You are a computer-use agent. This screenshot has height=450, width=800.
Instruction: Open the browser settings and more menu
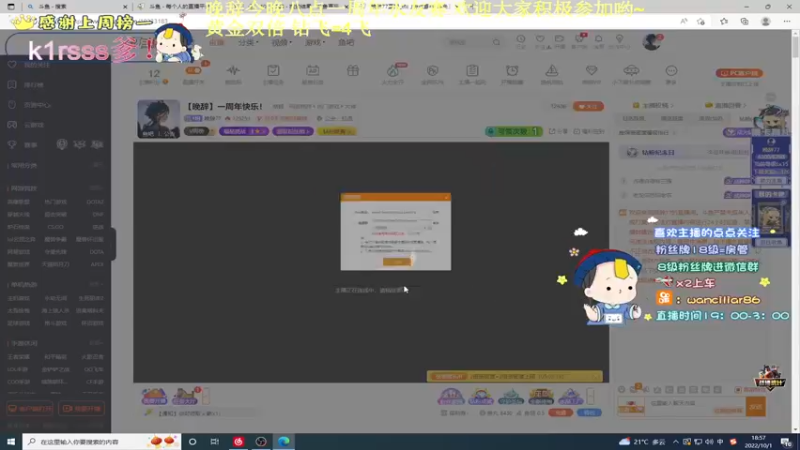coord(787,21)
